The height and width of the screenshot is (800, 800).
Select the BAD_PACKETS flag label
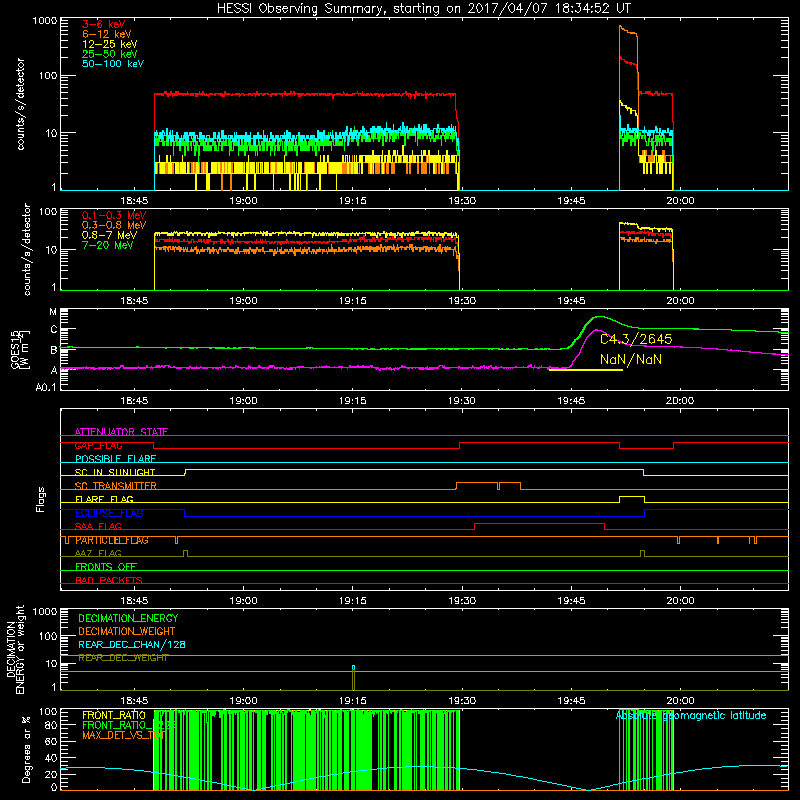click(x=109, y=580)
